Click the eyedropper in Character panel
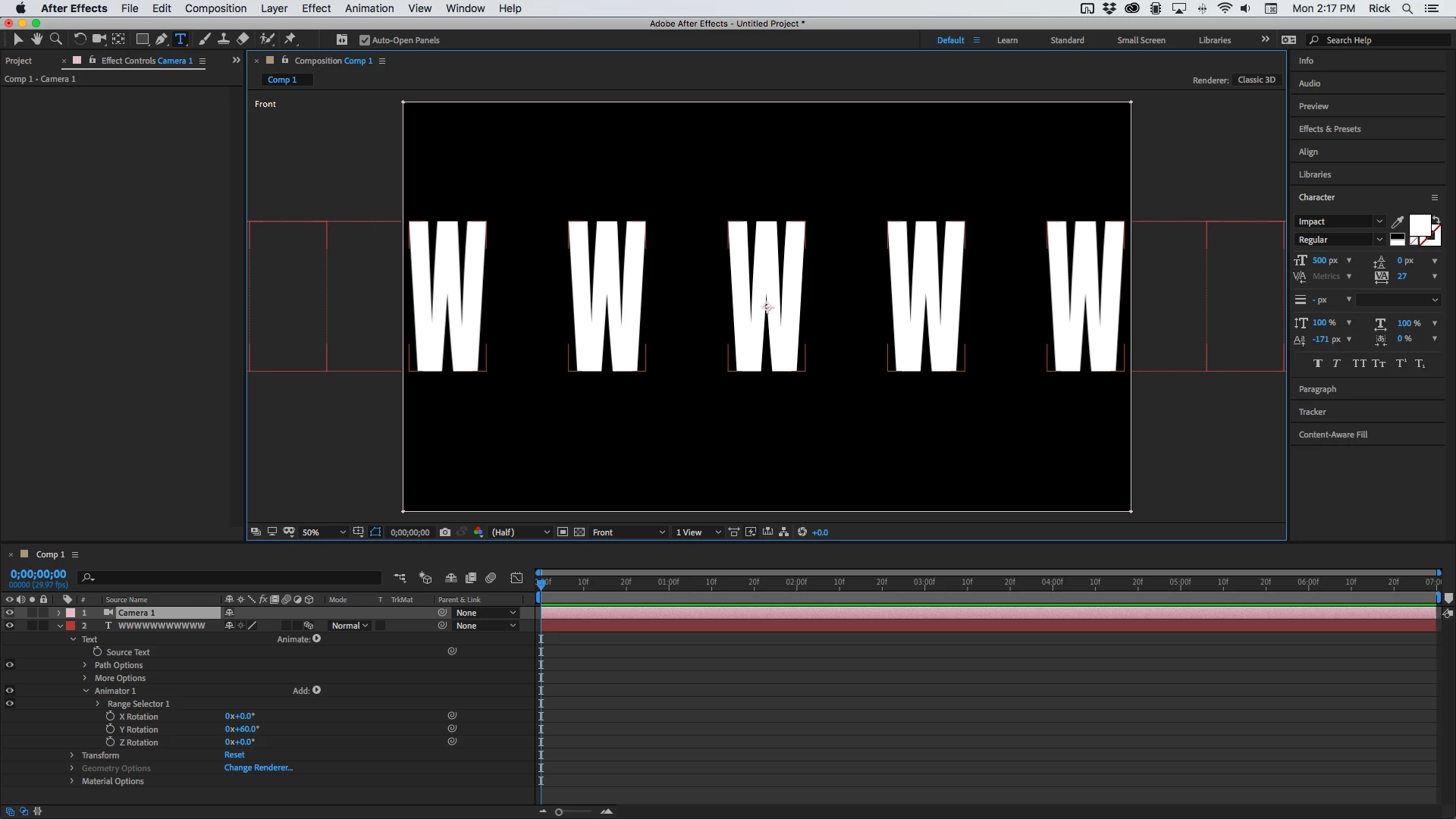Screen dimensions: 1456x819 click(1397, 222)
